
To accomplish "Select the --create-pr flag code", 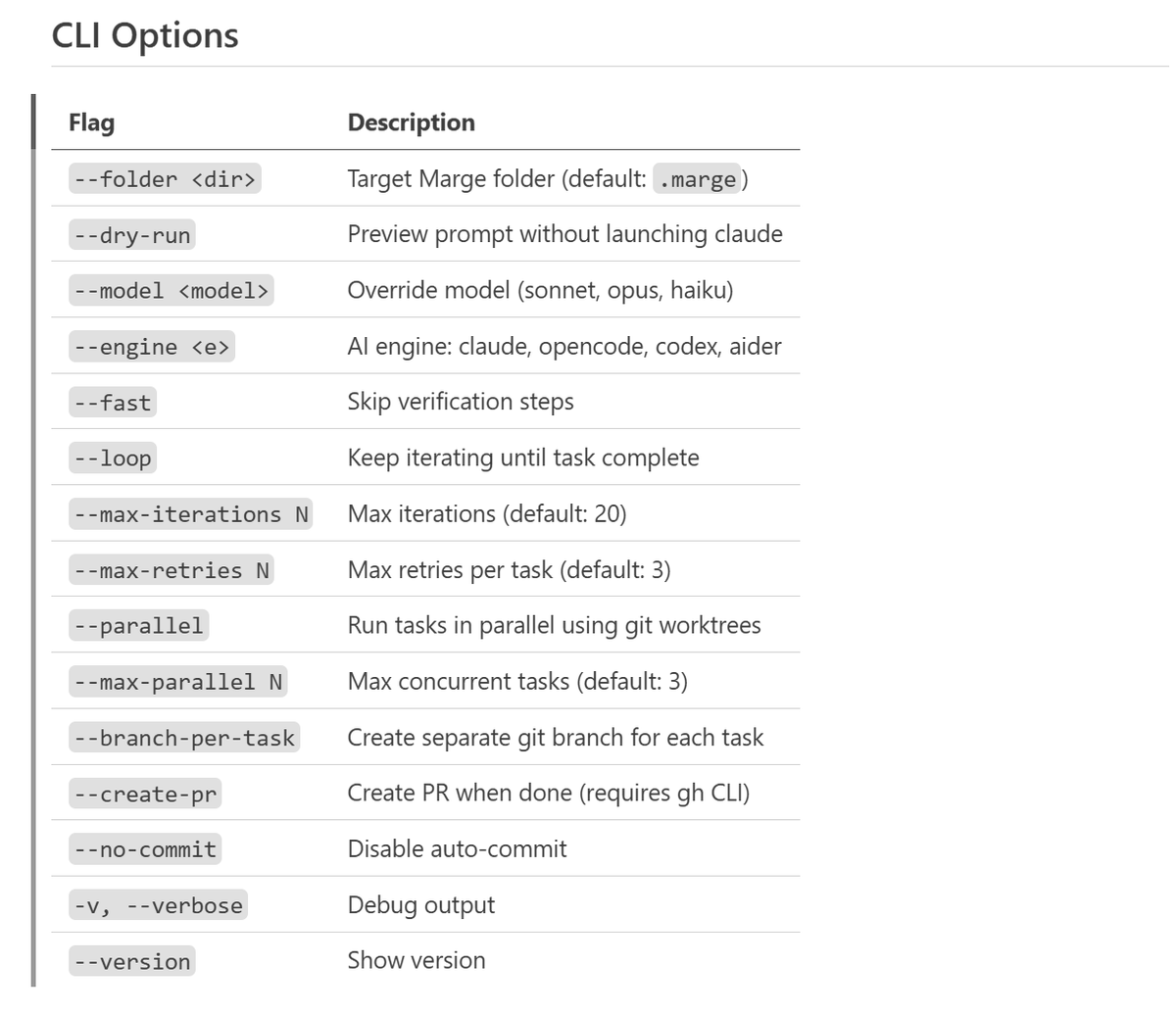I will tap(145, 794).
